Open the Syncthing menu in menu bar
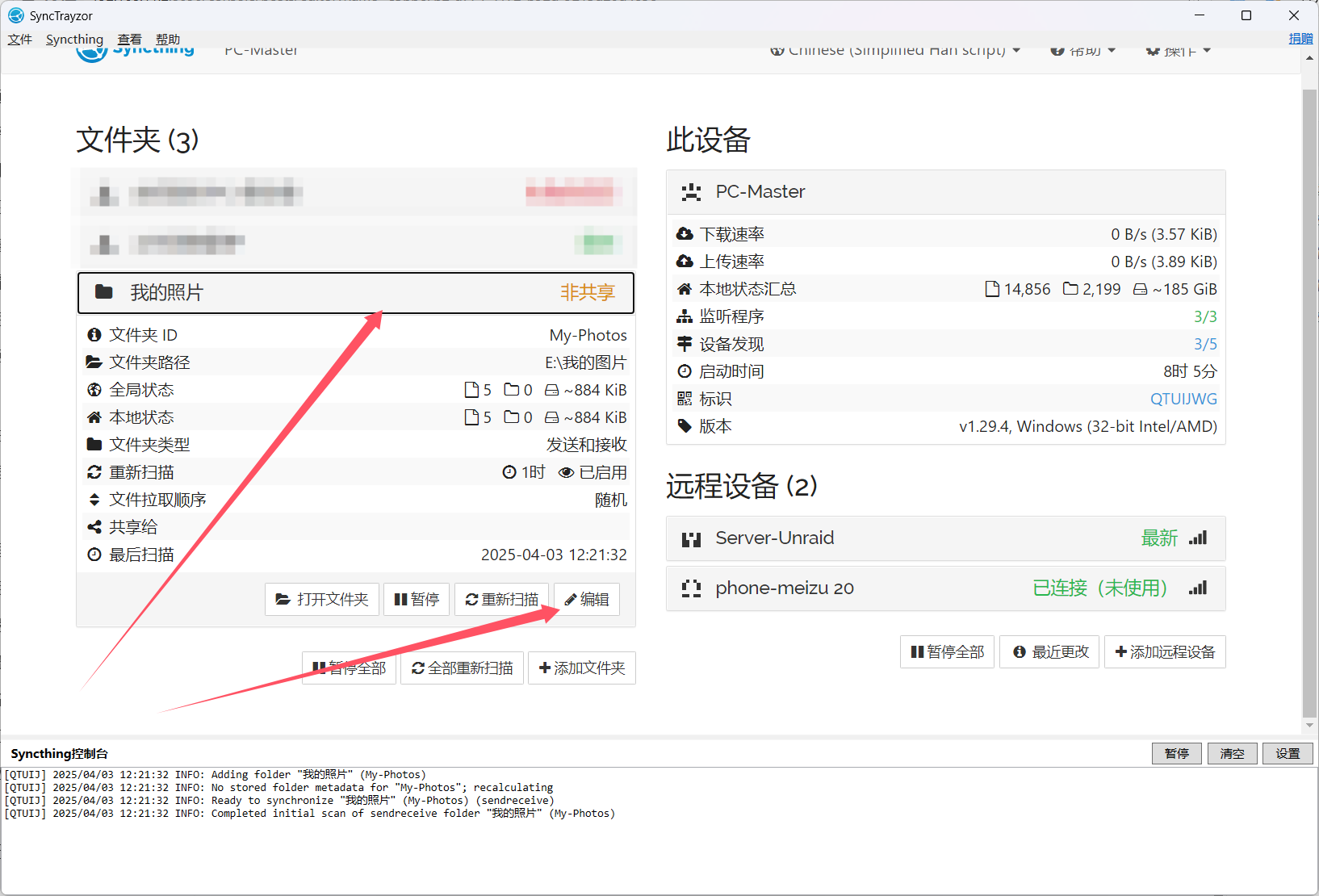This screenshot has height=896, width=1319. point(74,40)
